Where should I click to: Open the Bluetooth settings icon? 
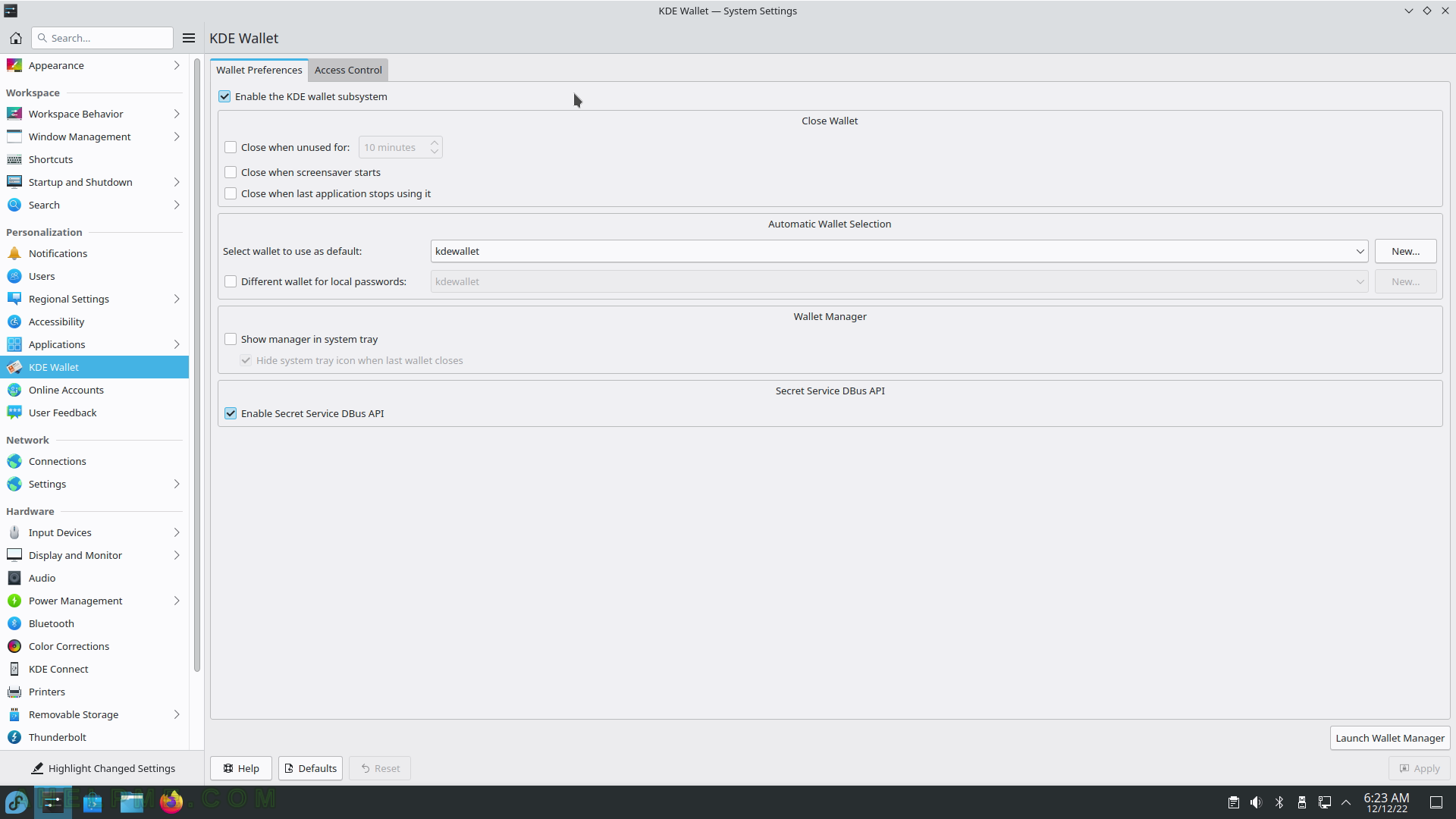coord(14,623)
